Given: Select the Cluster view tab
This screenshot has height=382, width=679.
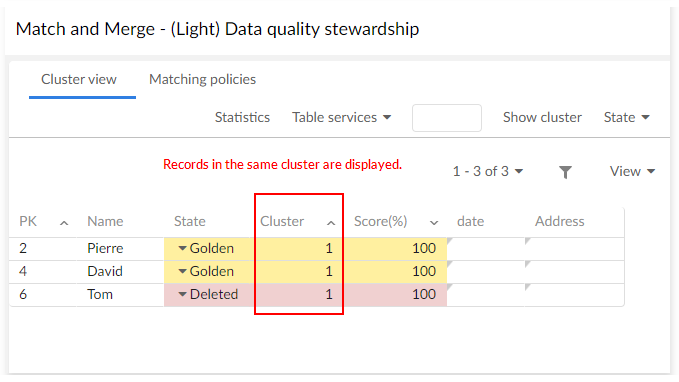Looking at the screenshot, I should [79, 79].
